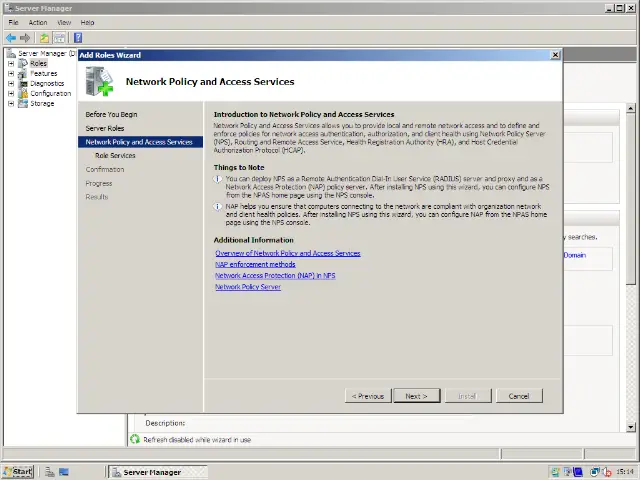Click the Server Manager quick launch icon

click(x=50, y=472)
